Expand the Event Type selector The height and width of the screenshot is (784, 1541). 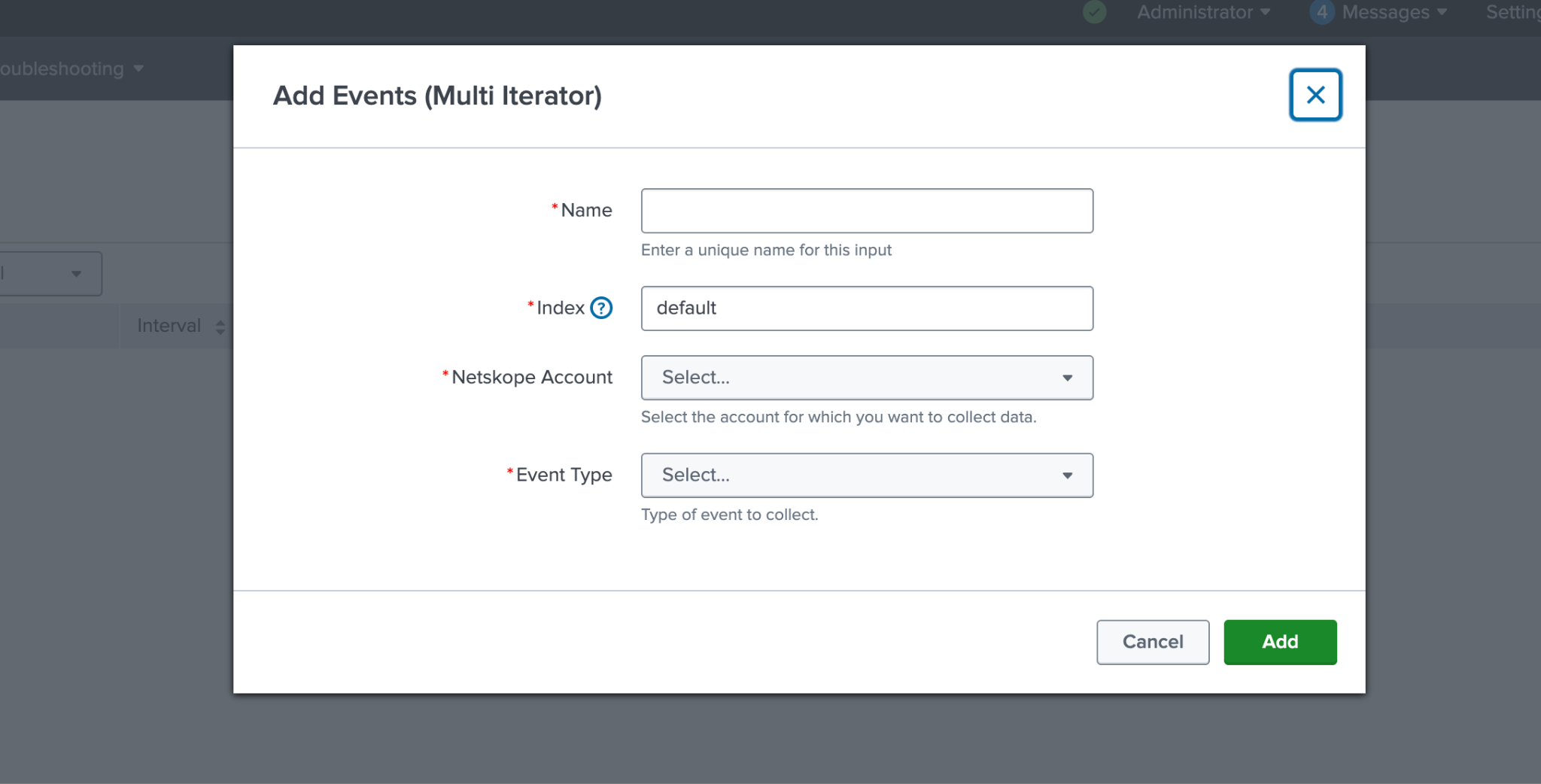pyautogui.click(x=867, y=476)
